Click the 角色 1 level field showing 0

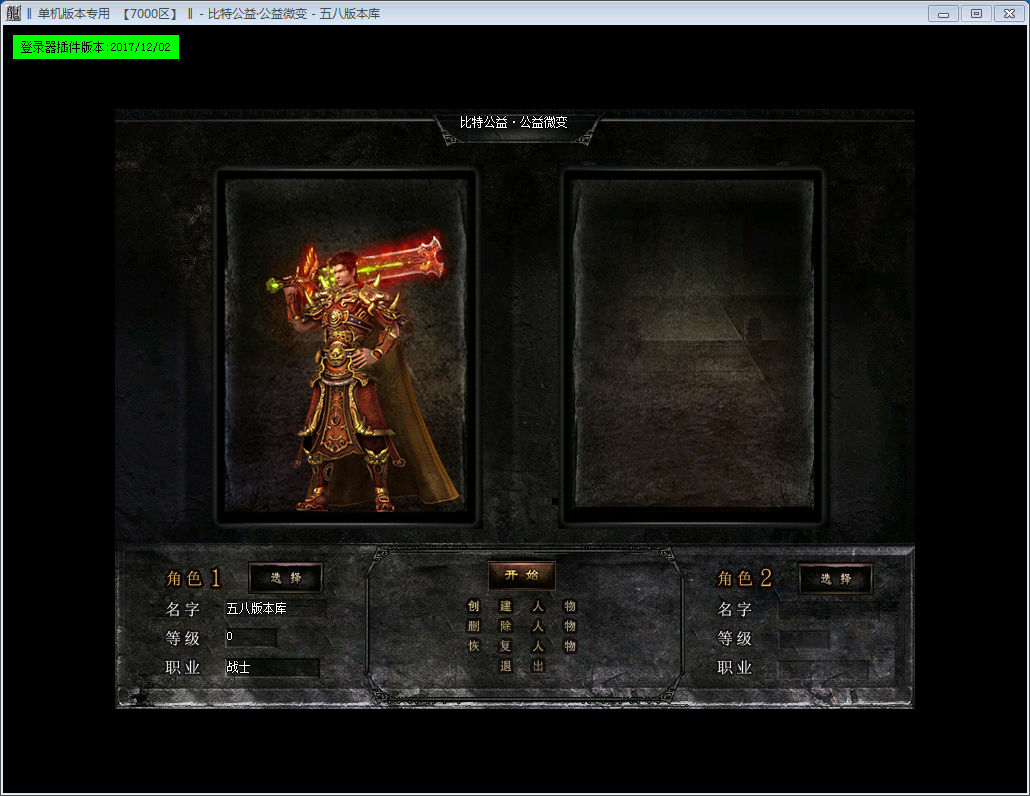(x=250, y=637)
